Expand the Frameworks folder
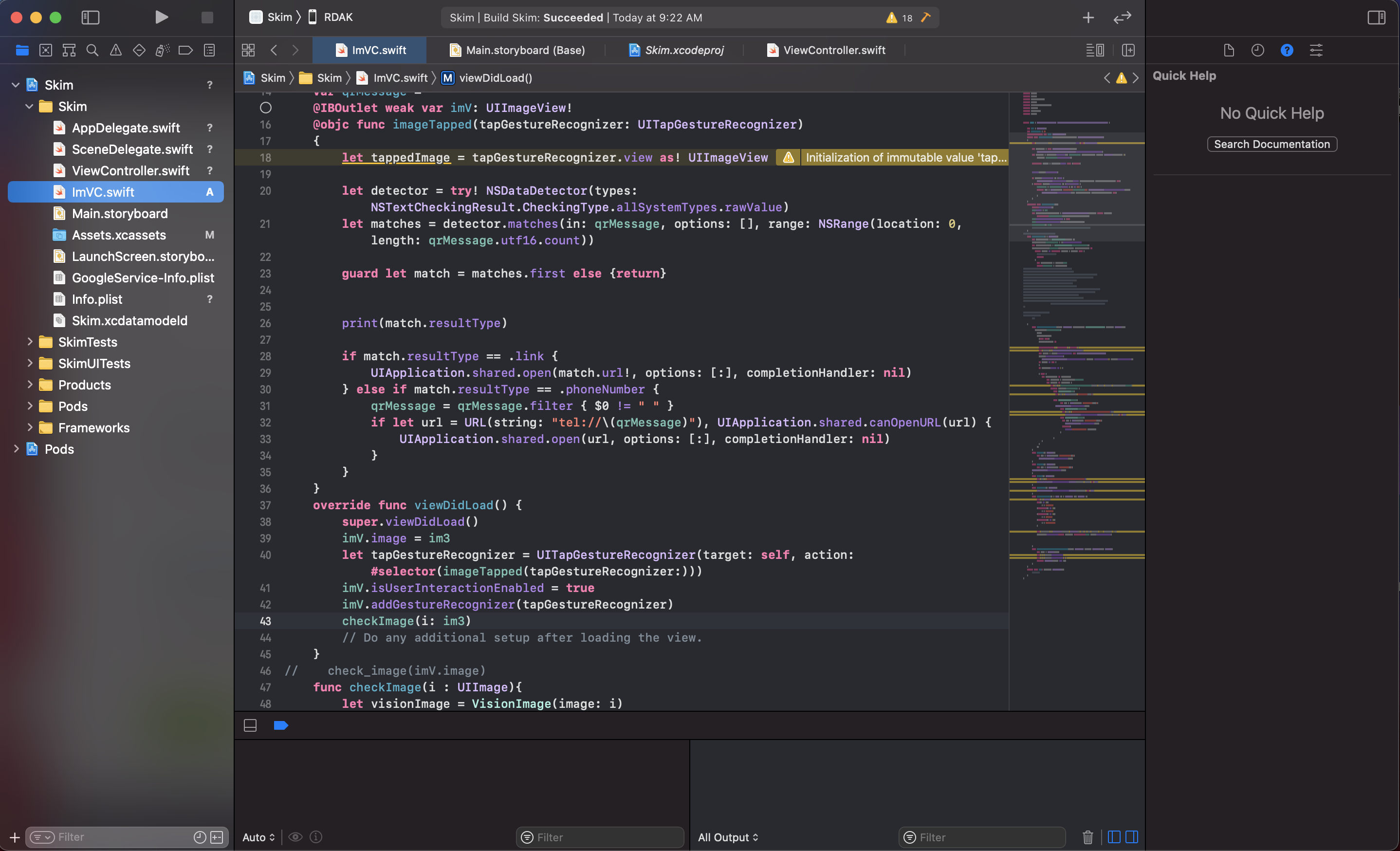1400x851 pixels. pos(30,428)
